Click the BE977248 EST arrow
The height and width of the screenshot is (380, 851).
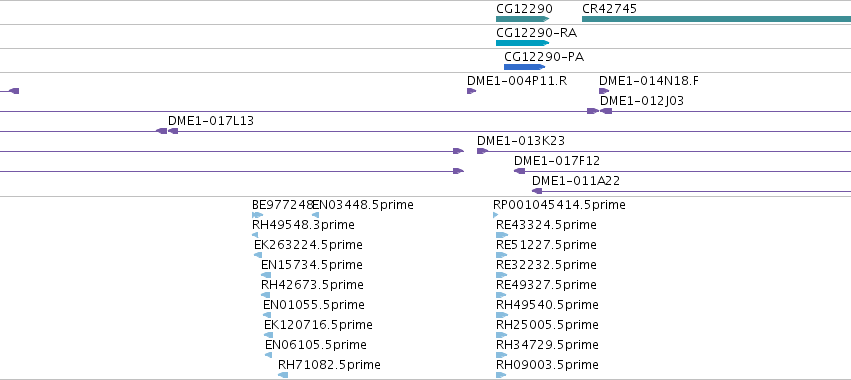(x=257, y=215)
